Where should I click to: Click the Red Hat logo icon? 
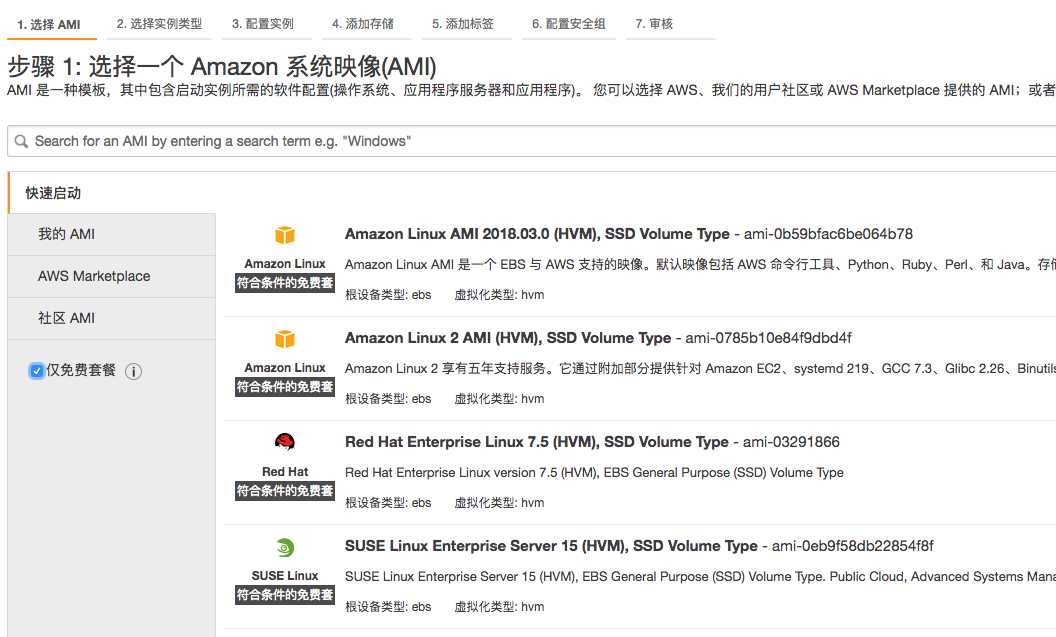pos(285,442)
